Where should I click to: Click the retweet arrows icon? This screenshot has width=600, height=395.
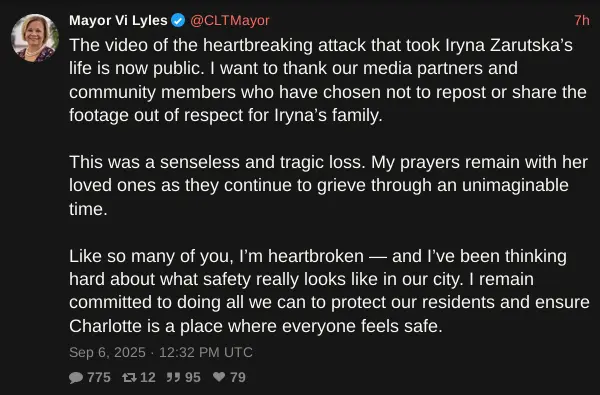pos(129,378)
